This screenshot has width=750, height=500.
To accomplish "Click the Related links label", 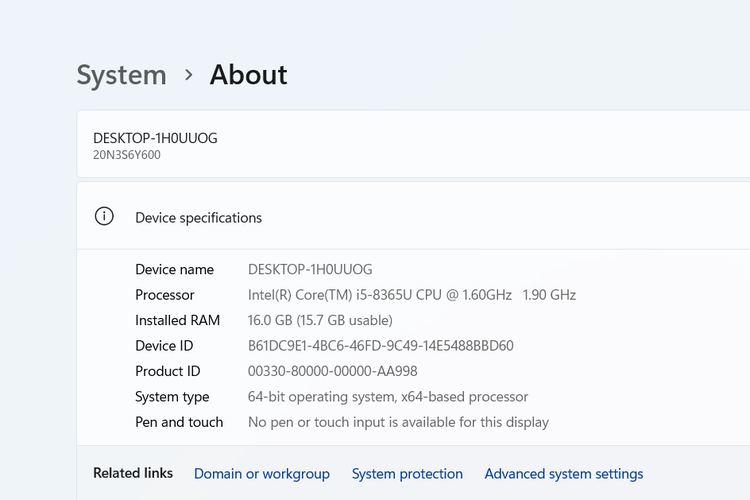I will click(133, 473).
